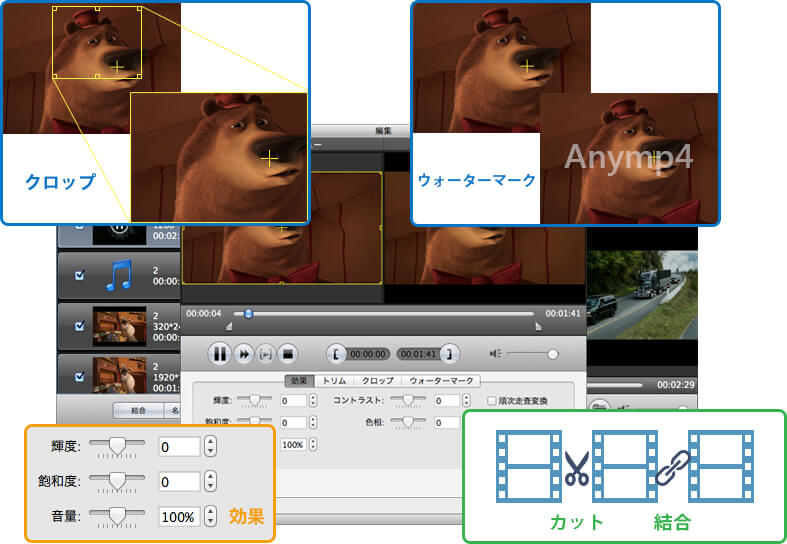Enable the 順次走査変換 checkbox
This screenshot has height=544, width=787.
point(492,401)
